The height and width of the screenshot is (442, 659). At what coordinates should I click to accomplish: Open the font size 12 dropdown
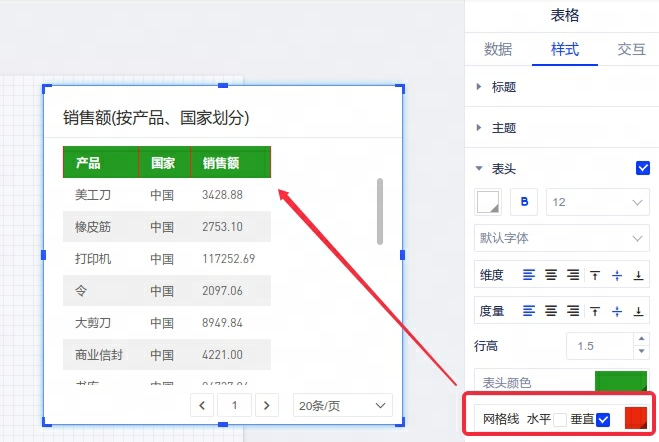(x=598, y=202)
